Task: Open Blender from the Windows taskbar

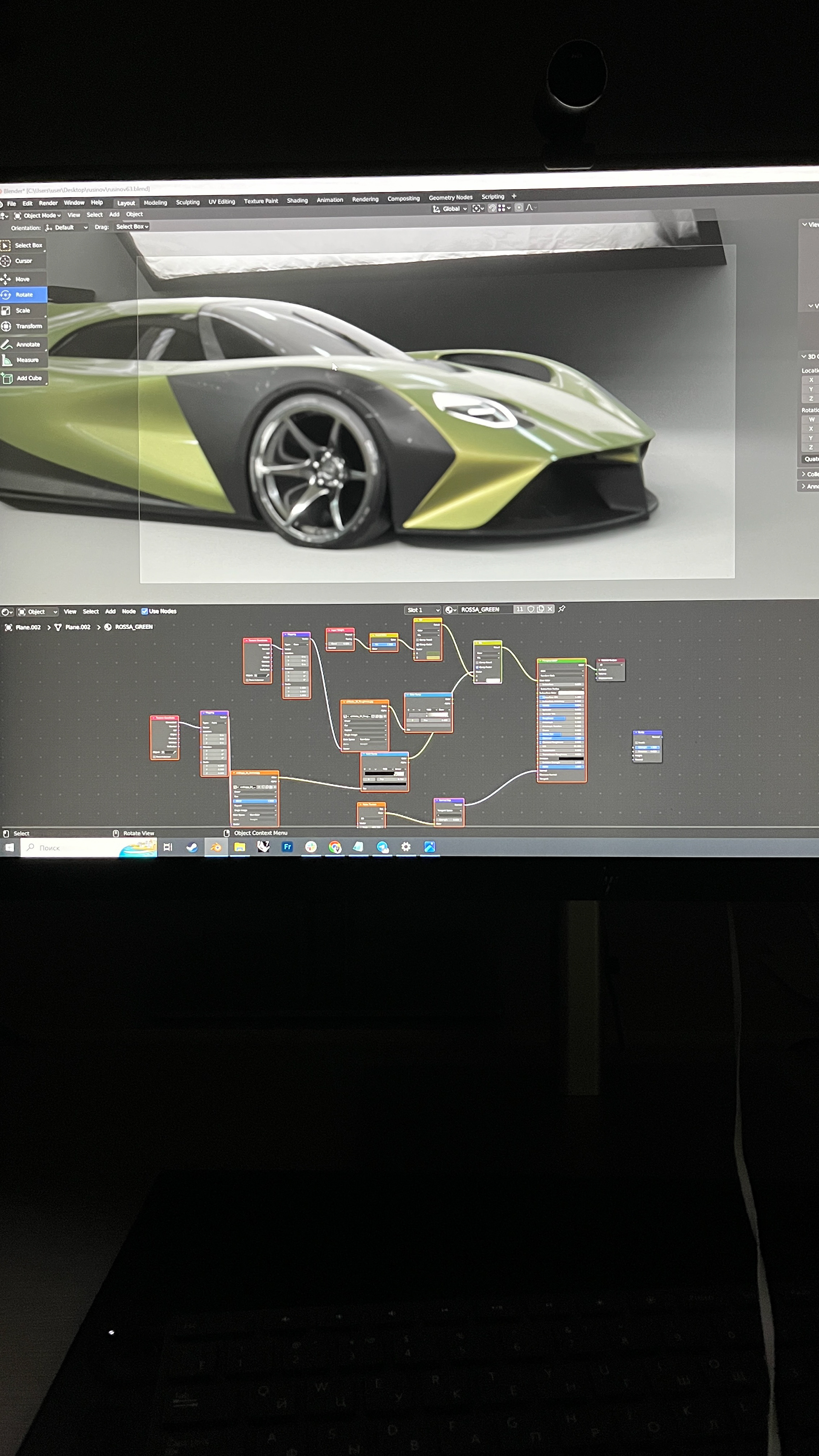Action: pyautogui.click(x=216, y=847)
